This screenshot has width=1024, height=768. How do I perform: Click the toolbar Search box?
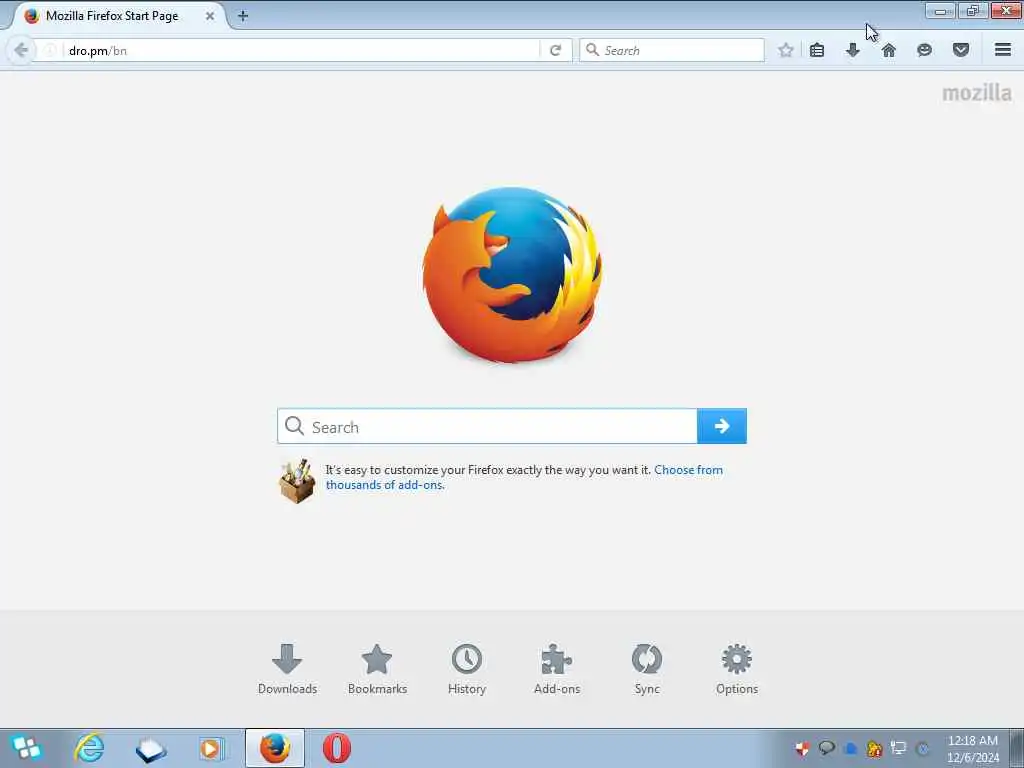click(672, 50)
